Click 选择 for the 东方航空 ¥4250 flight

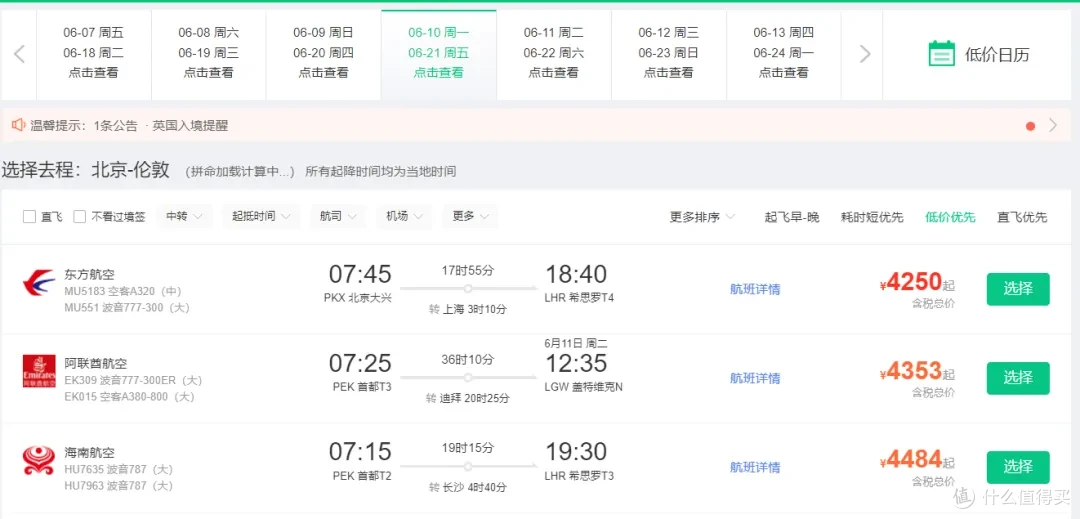(x=1018, y=289)
